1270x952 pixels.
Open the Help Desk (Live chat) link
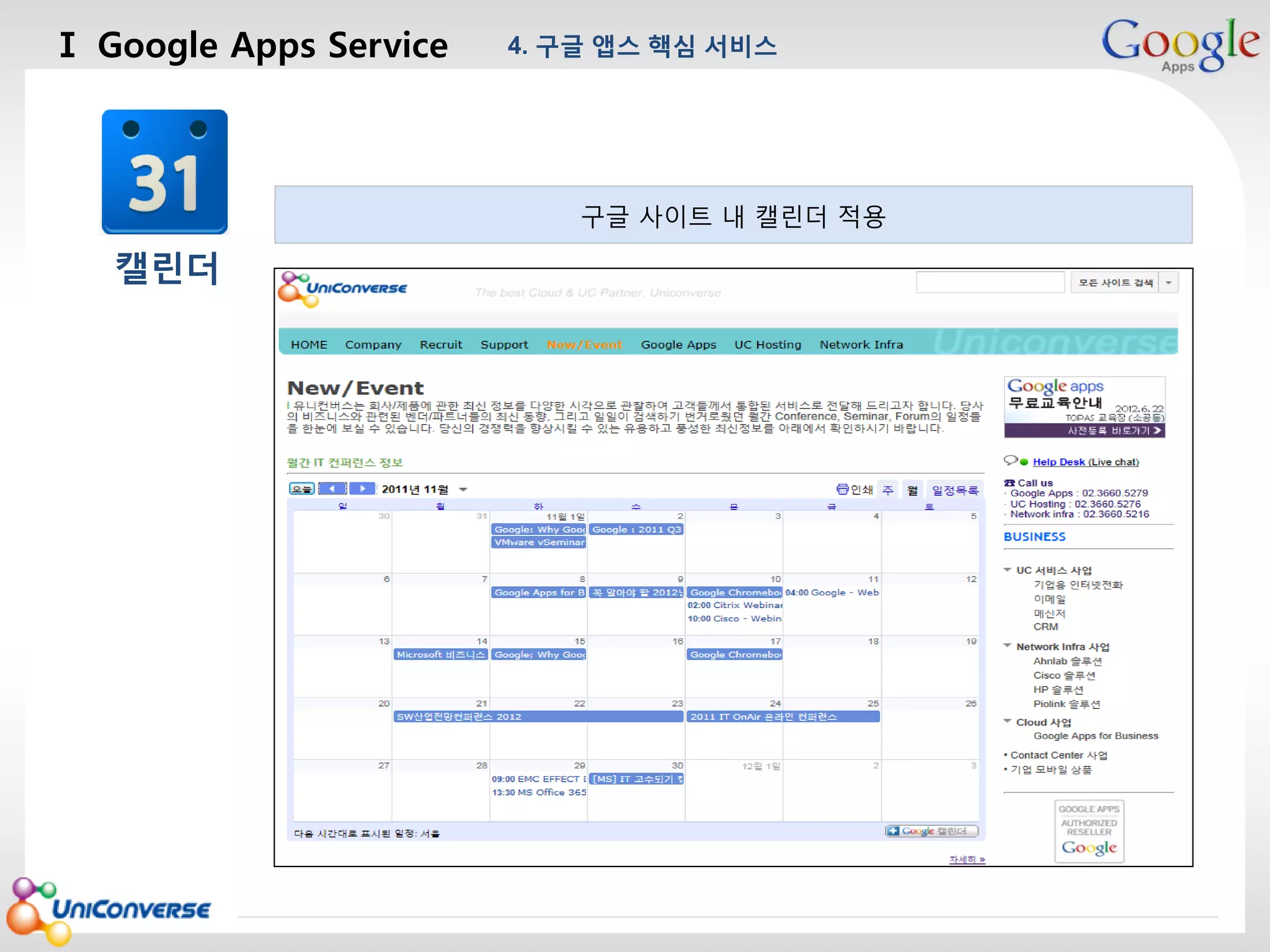click(1086, 462)
